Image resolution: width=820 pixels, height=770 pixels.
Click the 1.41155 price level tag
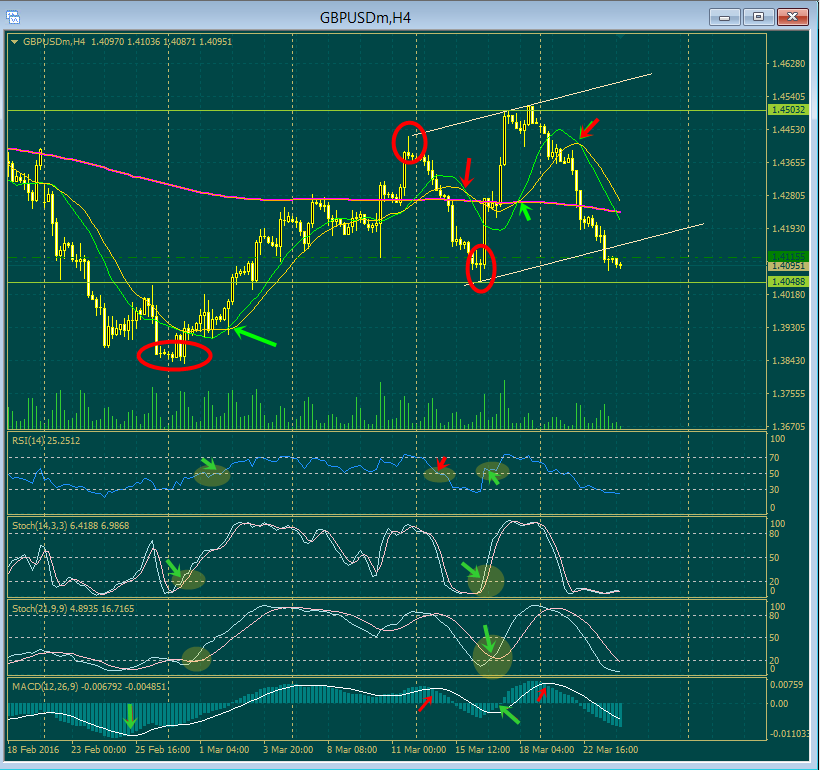788,257
